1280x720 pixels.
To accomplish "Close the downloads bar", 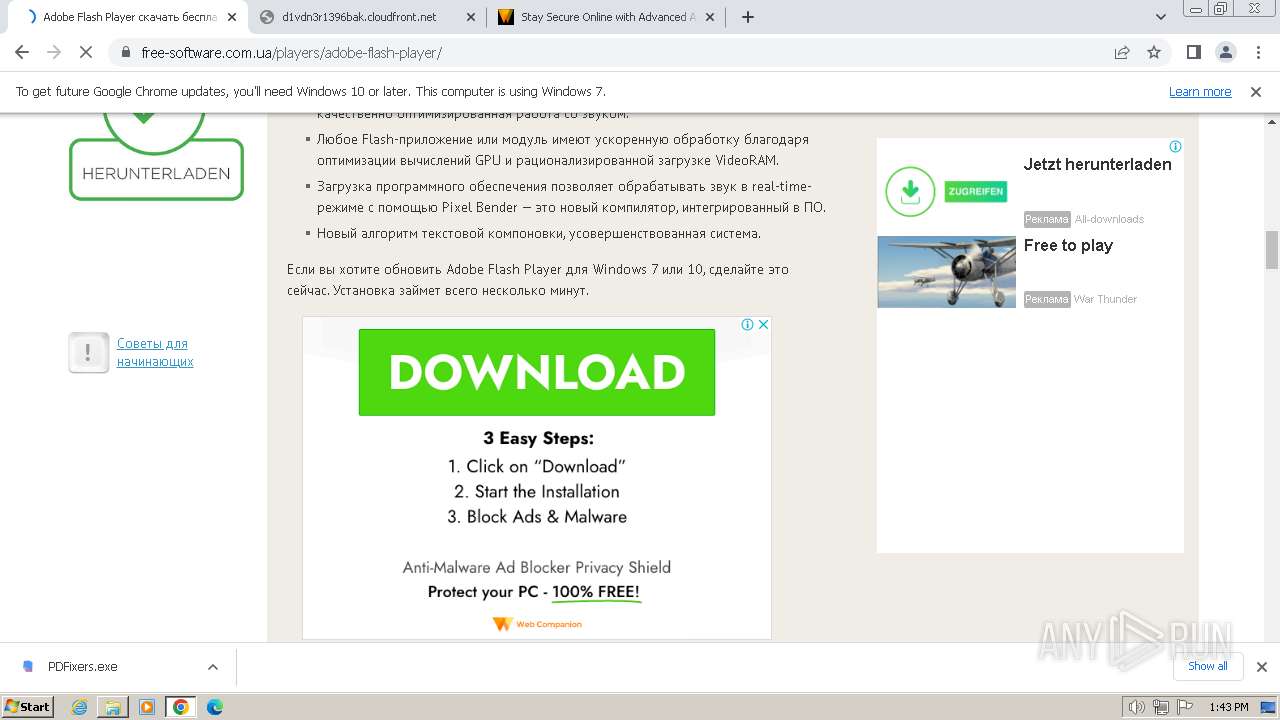I will click(1261, 666).
